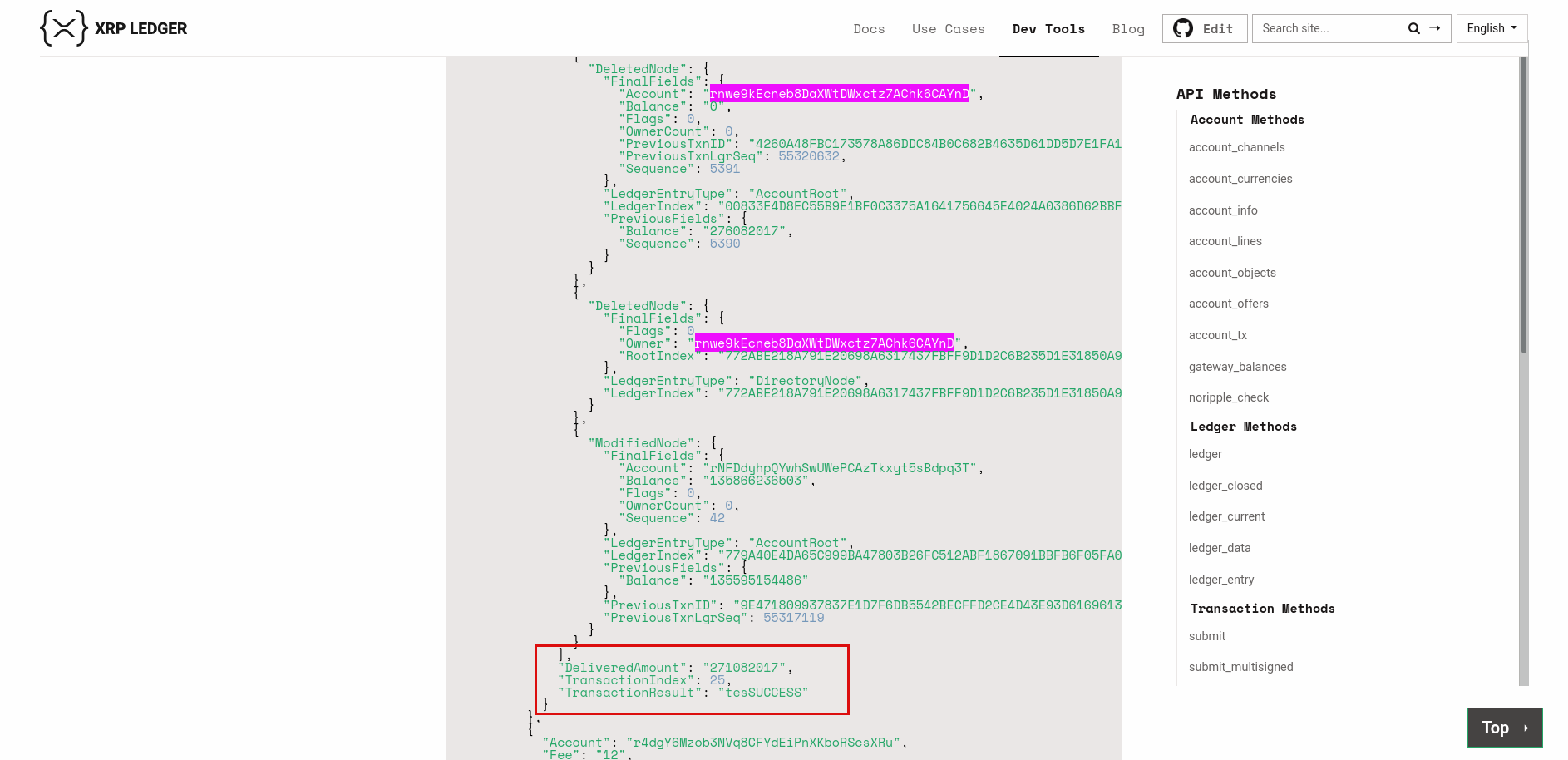Open the account_offers method
Viewport: 1568px width, 760px height.
[x=1229, y=304]
